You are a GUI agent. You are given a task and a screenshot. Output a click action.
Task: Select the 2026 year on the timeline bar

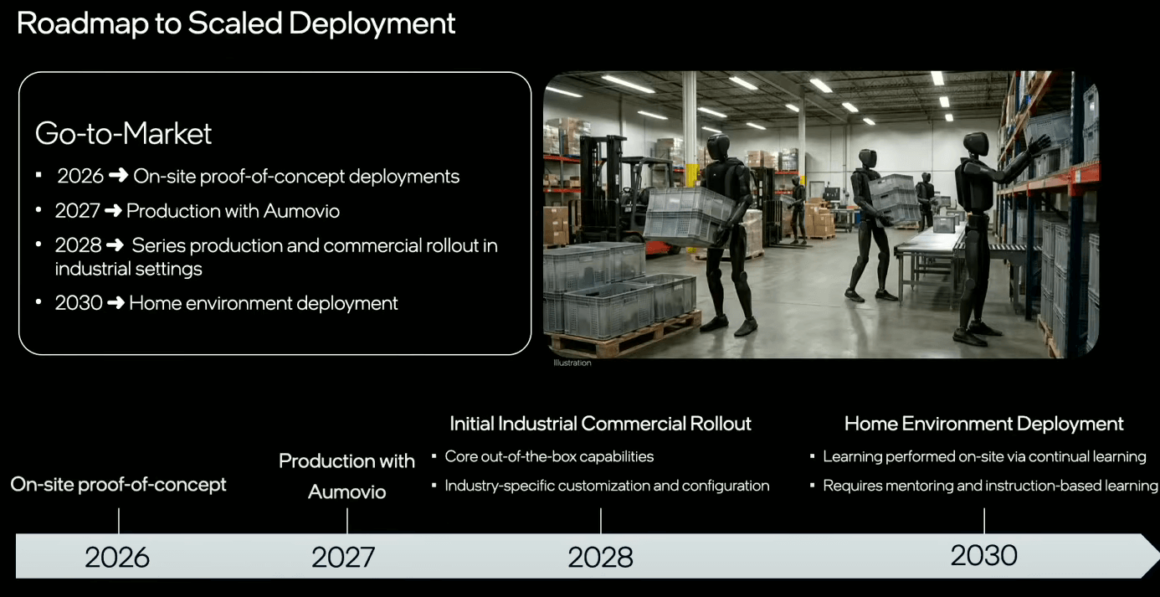(x=117, y=557)
